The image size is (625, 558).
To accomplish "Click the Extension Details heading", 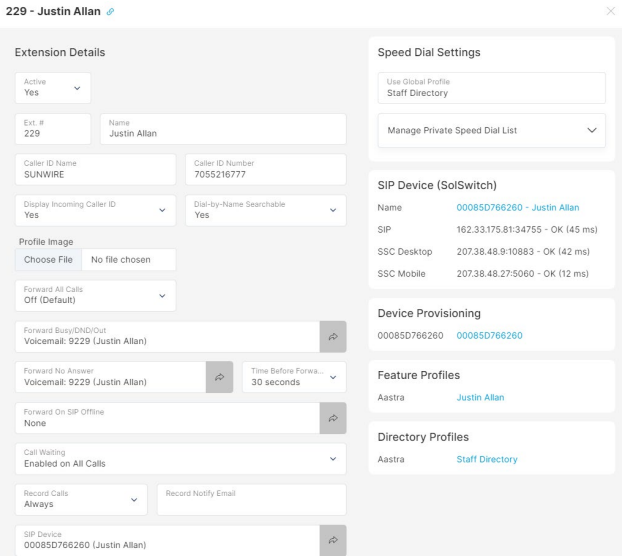I will pyautogui.click(x=60, y=52).
